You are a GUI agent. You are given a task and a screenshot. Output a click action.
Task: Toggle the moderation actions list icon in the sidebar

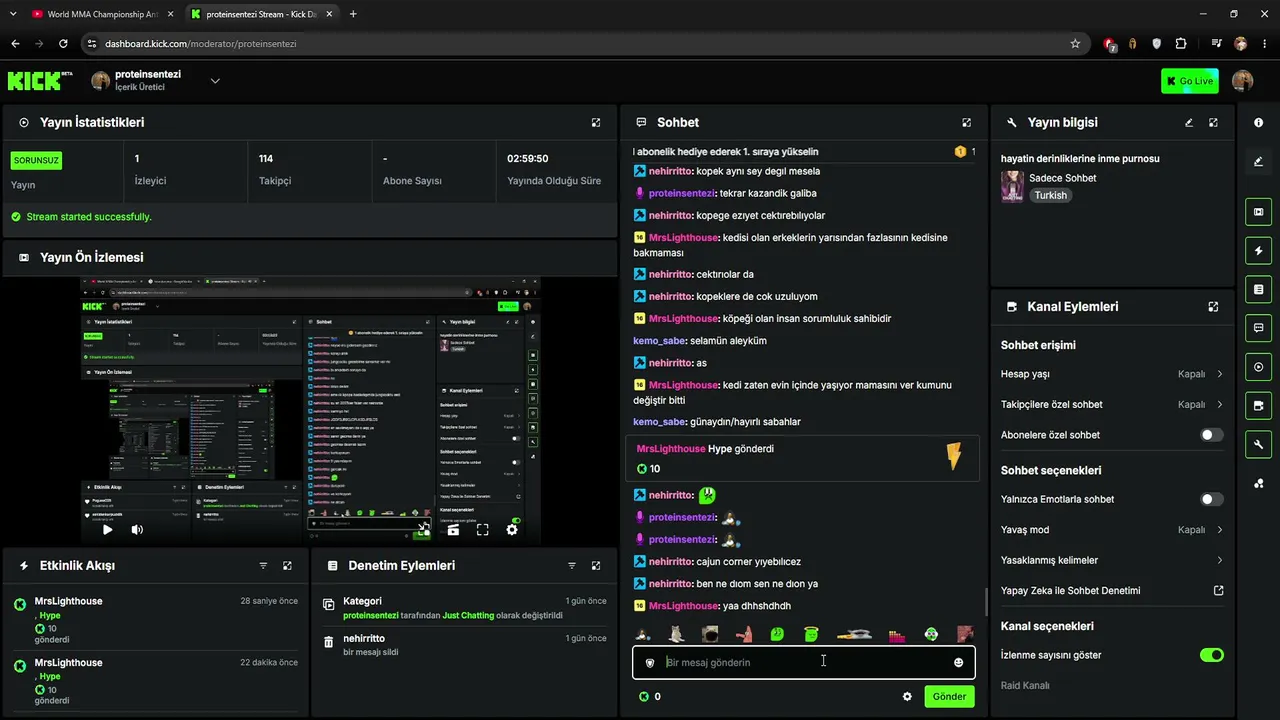pyautogui.click(x=1258, y=289)
